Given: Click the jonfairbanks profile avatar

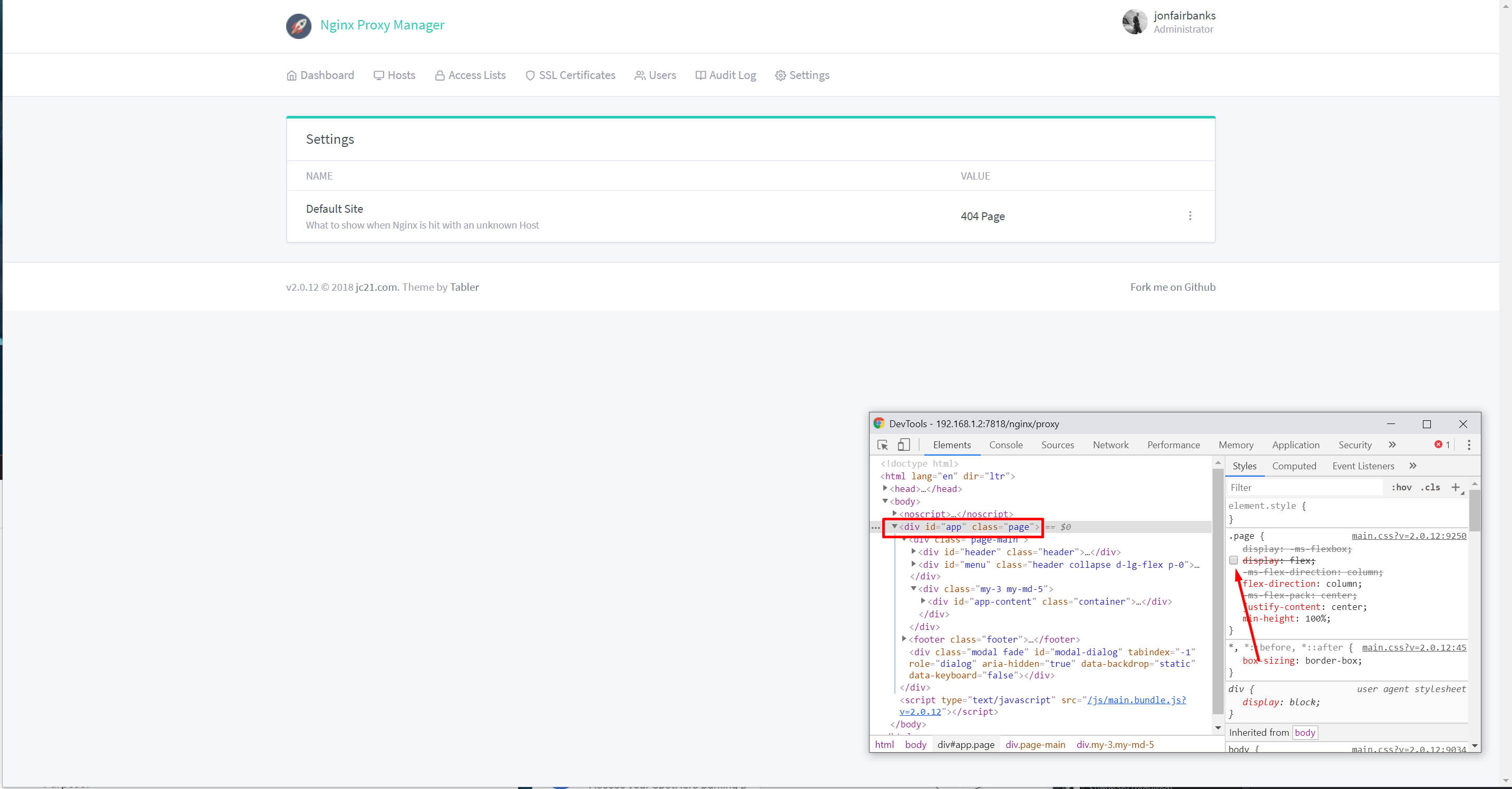Looking at the screenshot, I should point(1135,22).
